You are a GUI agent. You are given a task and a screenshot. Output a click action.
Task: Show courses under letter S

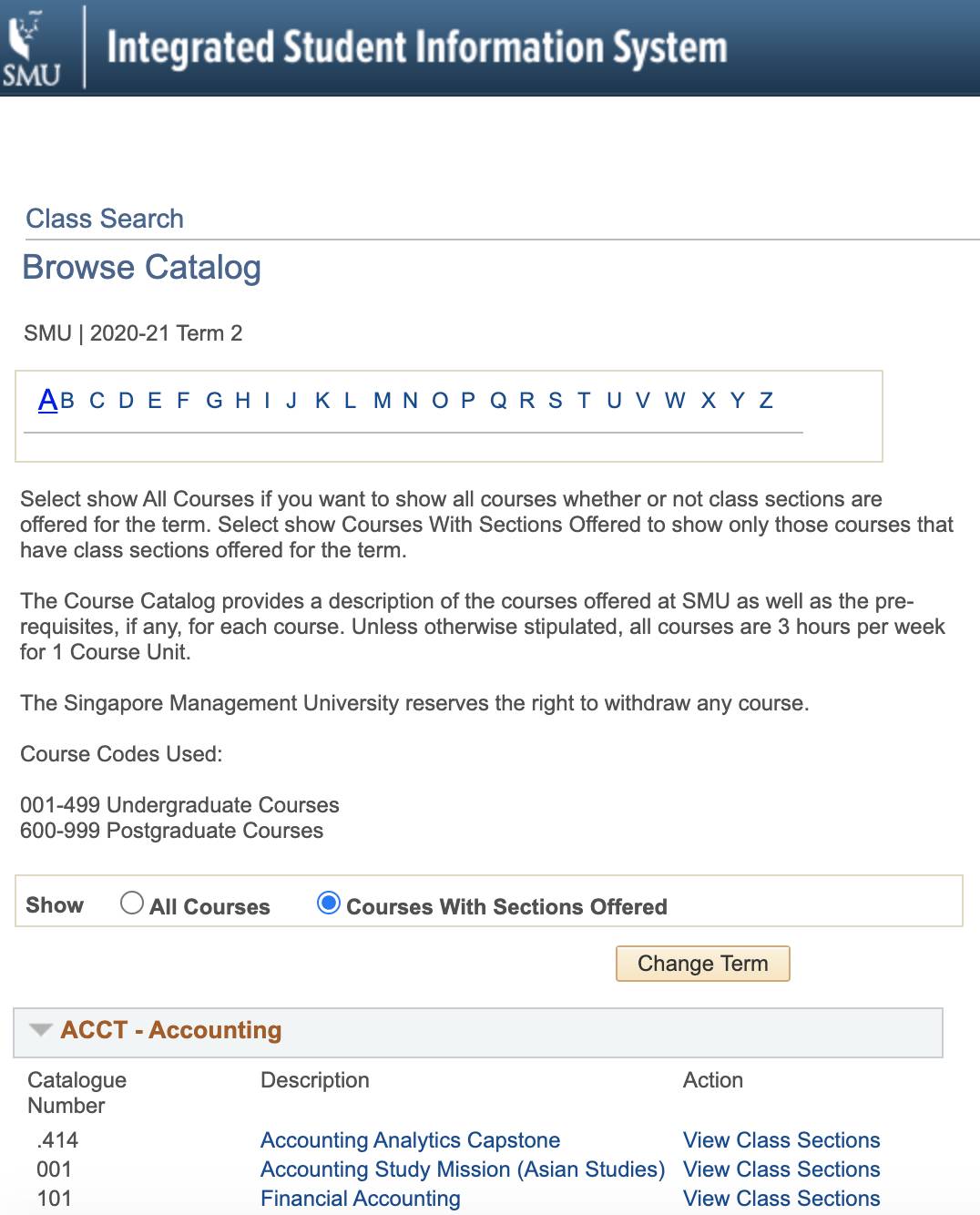[556, 401]
